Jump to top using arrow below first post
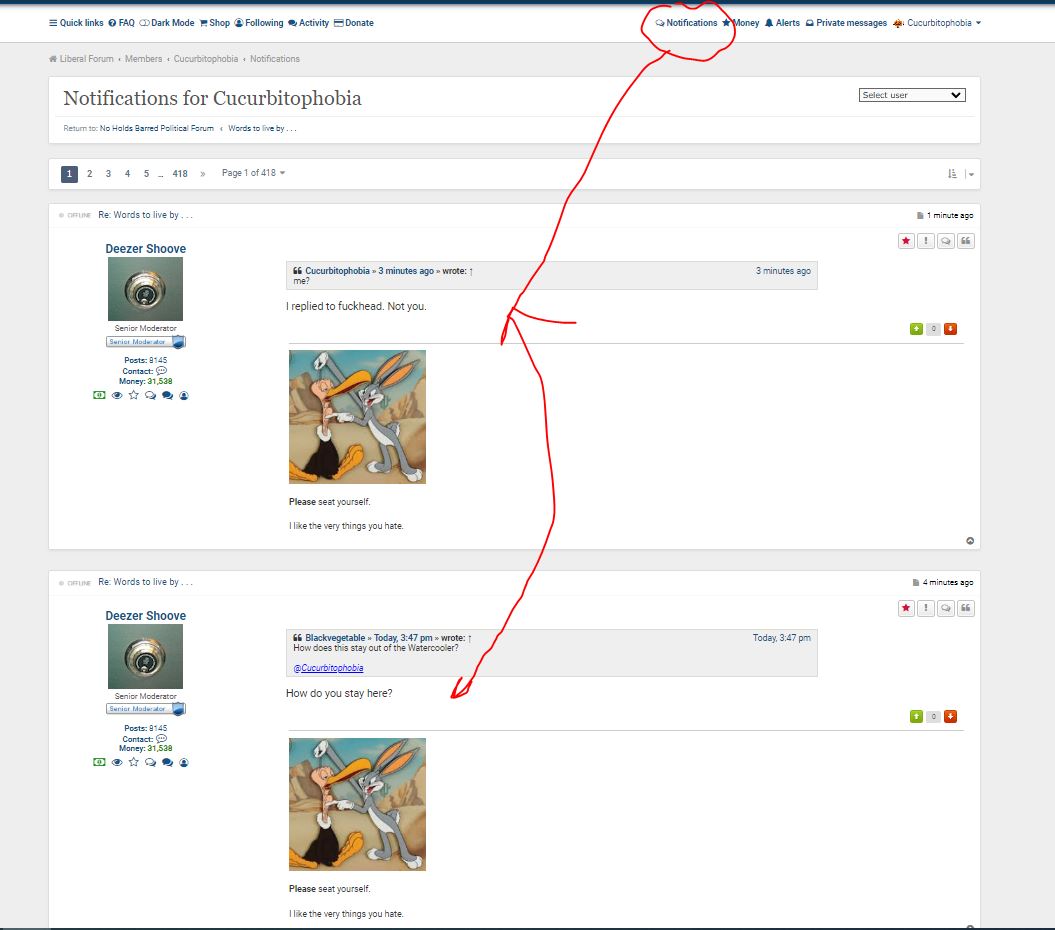1055x930 pixels. click(x=970, y=540)
